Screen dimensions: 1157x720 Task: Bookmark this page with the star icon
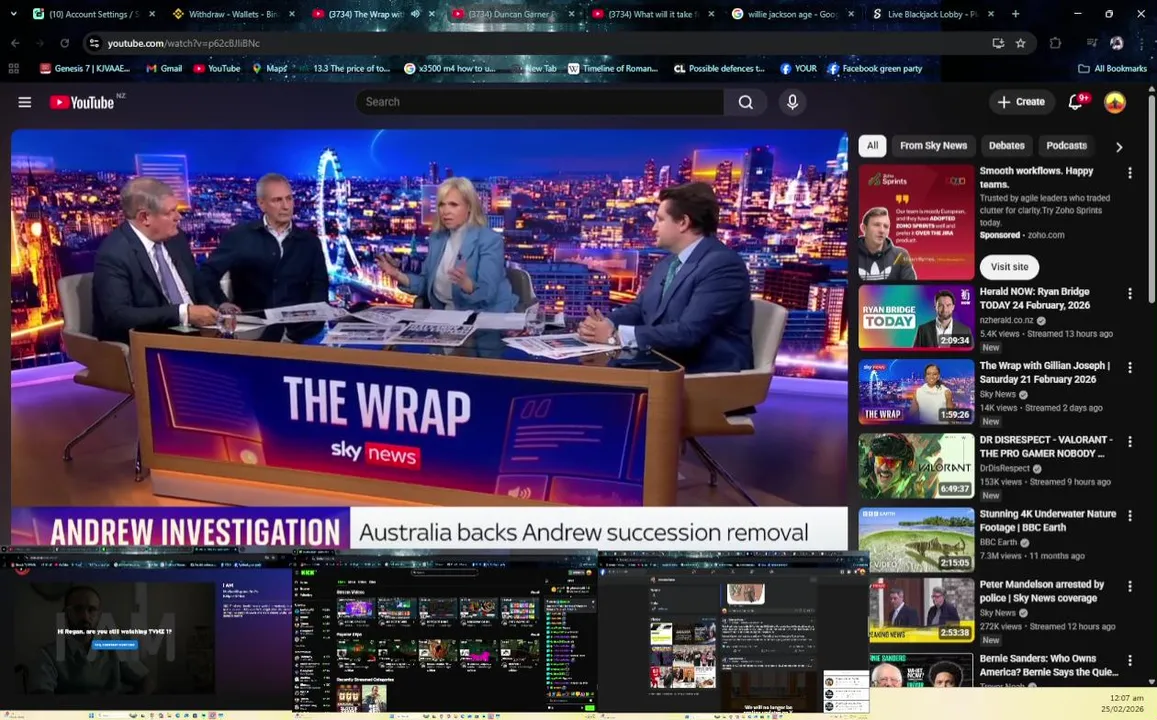click(x=1020, y=44)
